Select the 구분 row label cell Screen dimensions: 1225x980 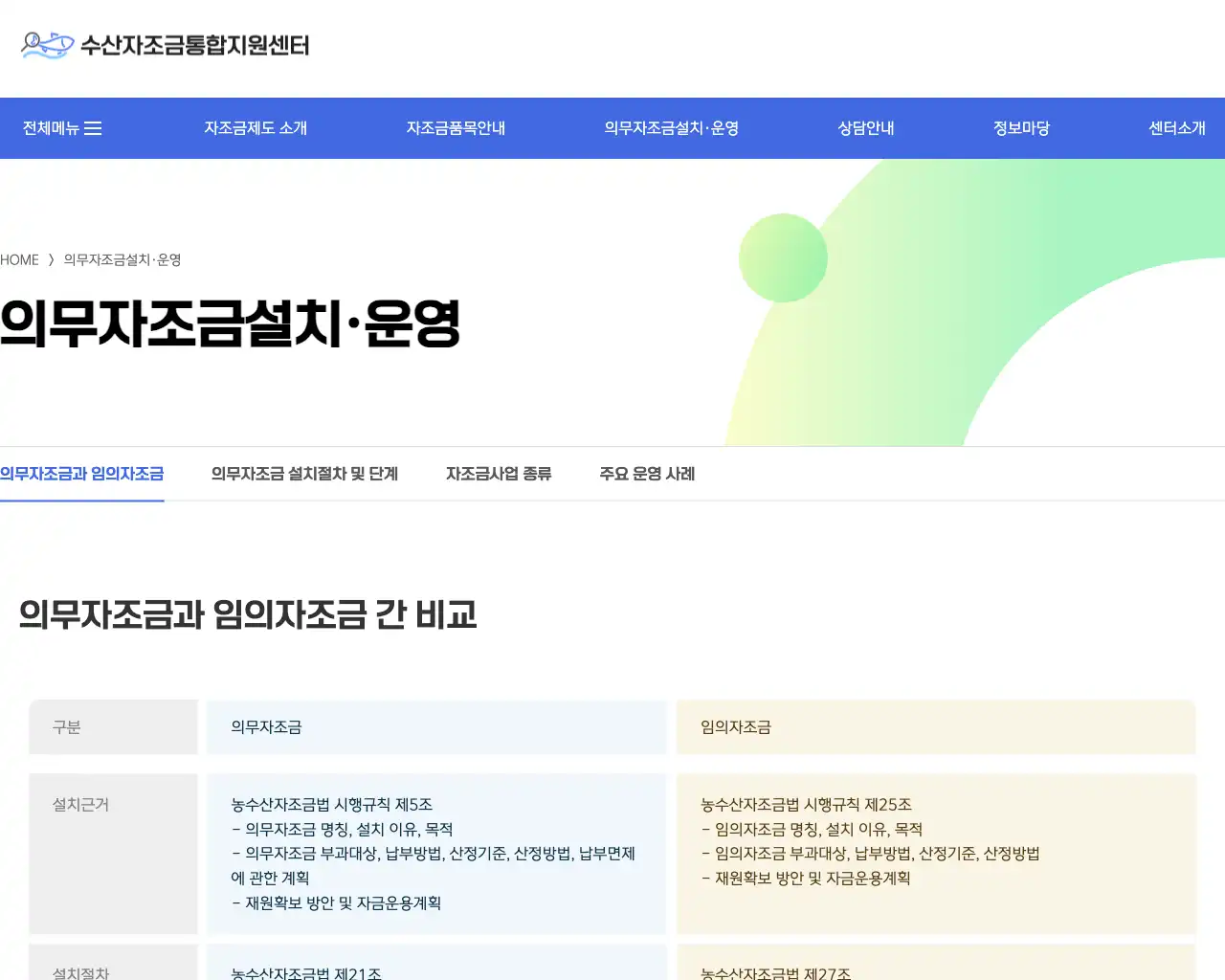tap(113, 727)
